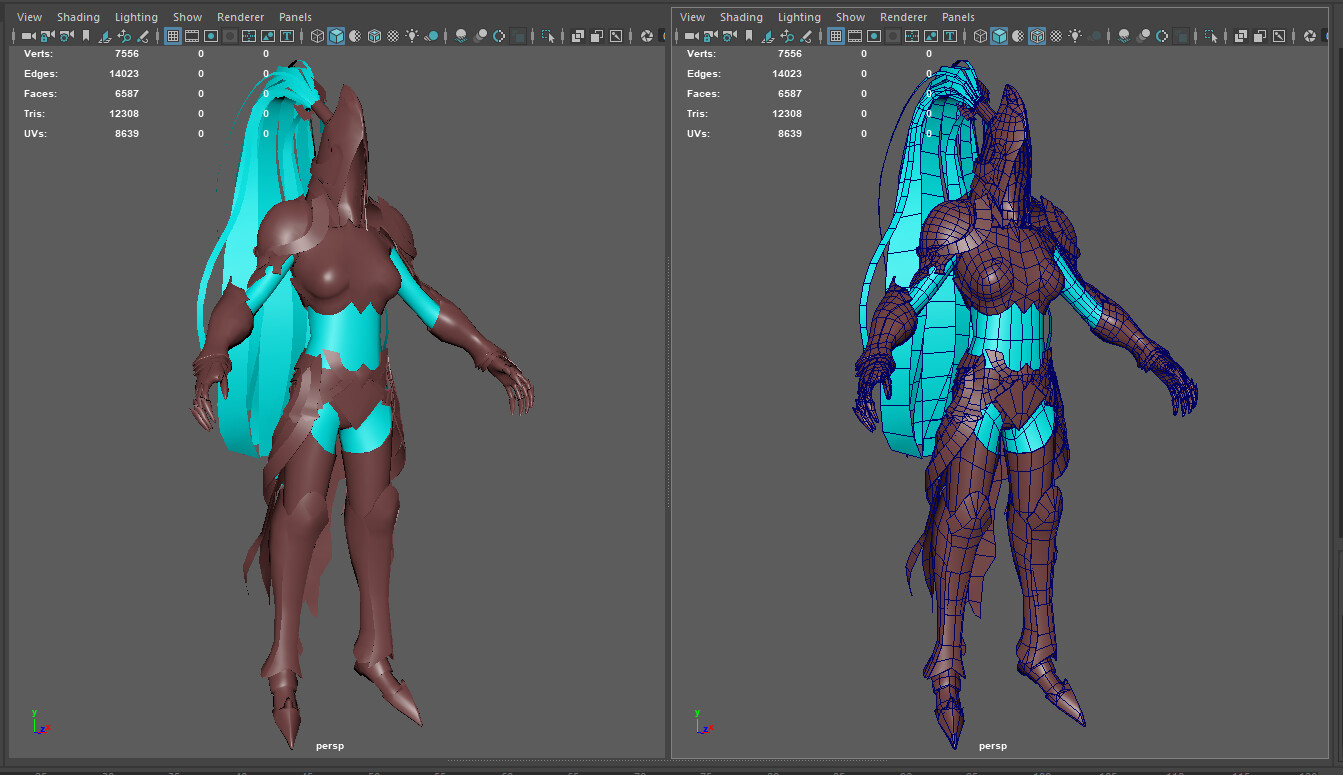The width and height of the screenshot is (1343, 775).
Task: Toggle Resolution Gate in left viewport
Action: click(x=211, y=36)
